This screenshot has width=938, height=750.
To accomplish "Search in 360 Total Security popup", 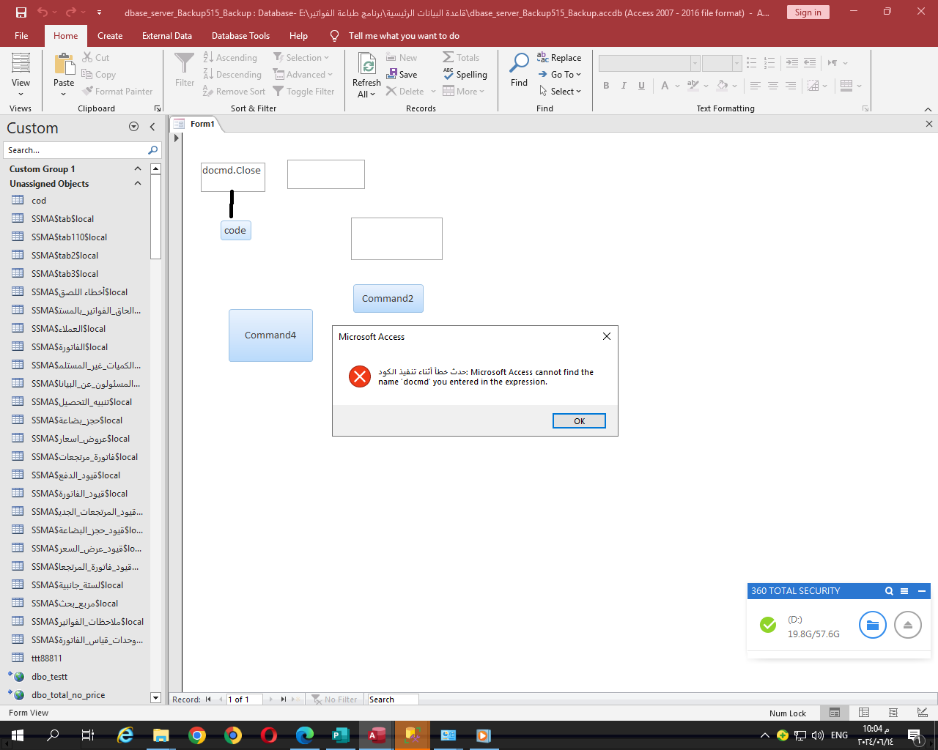I will click(889, 591).
